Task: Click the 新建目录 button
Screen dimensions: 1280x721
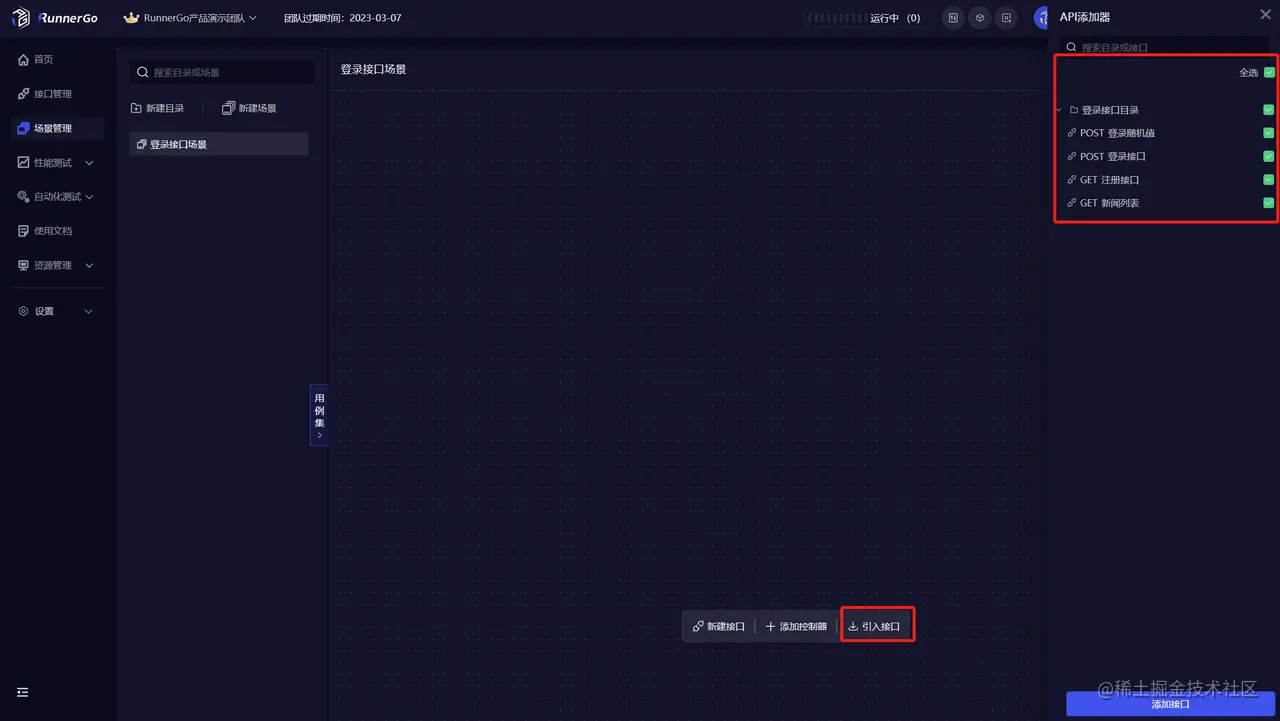Action: click(x=158, y=108)
